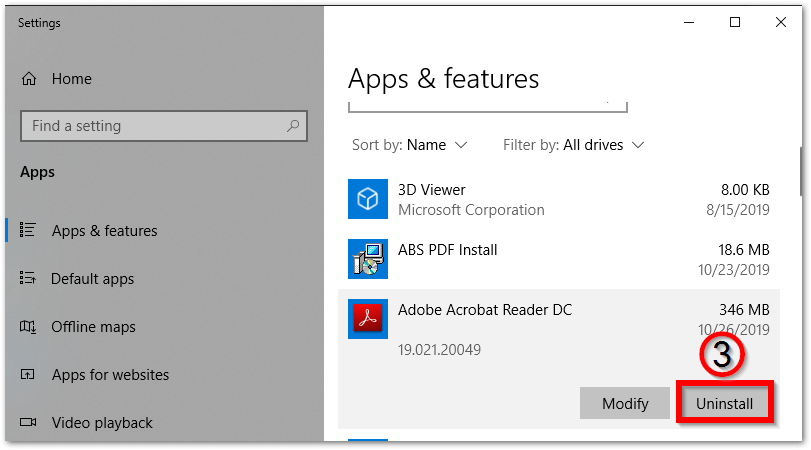This screenshot has height=450, width=811.
Task: Click the search magnifier icon in Find a setting
Action: pos(293,126)
